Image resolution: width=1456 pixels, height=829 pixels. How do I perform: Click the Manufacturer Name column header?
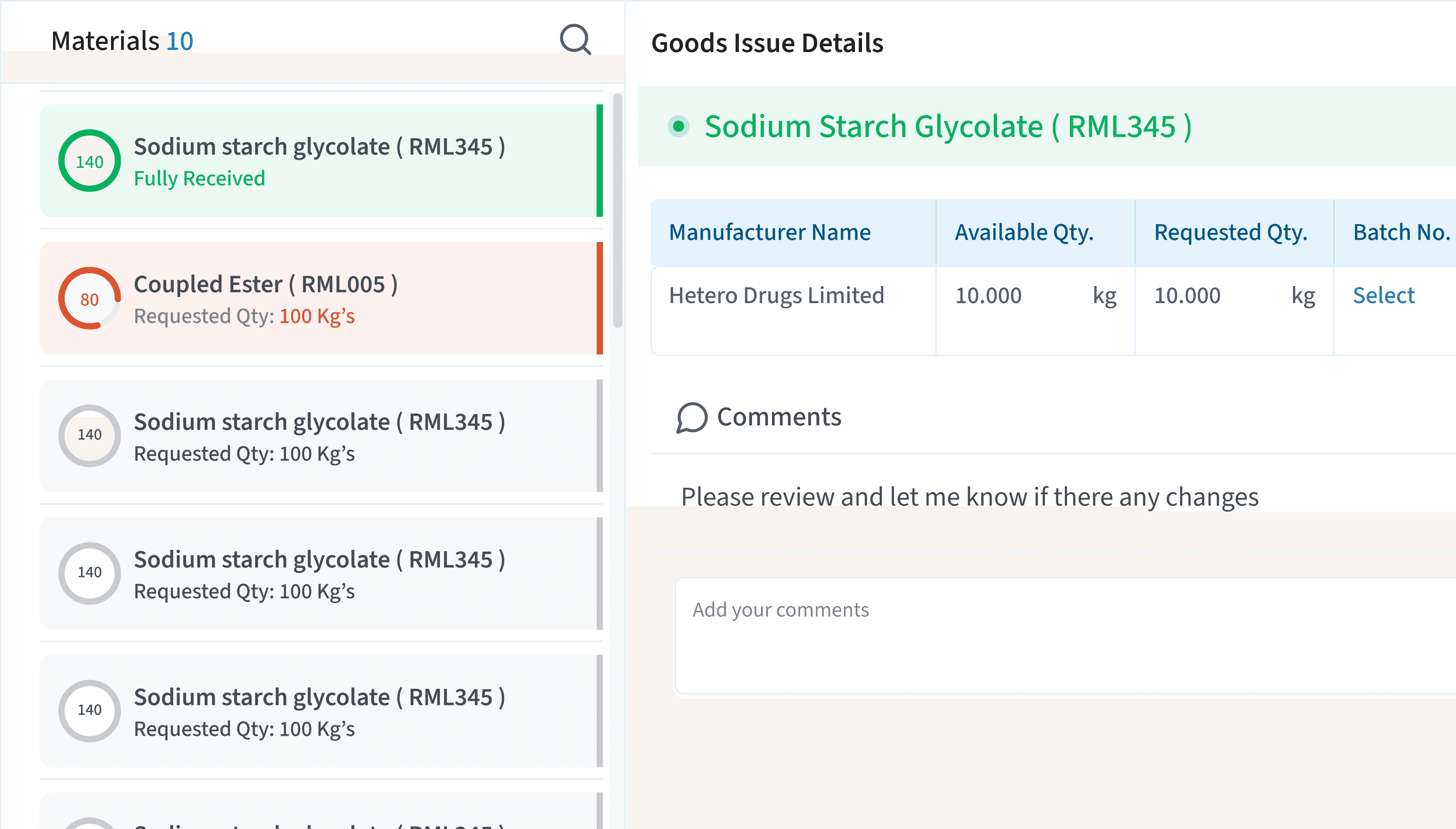coord(769,232)
